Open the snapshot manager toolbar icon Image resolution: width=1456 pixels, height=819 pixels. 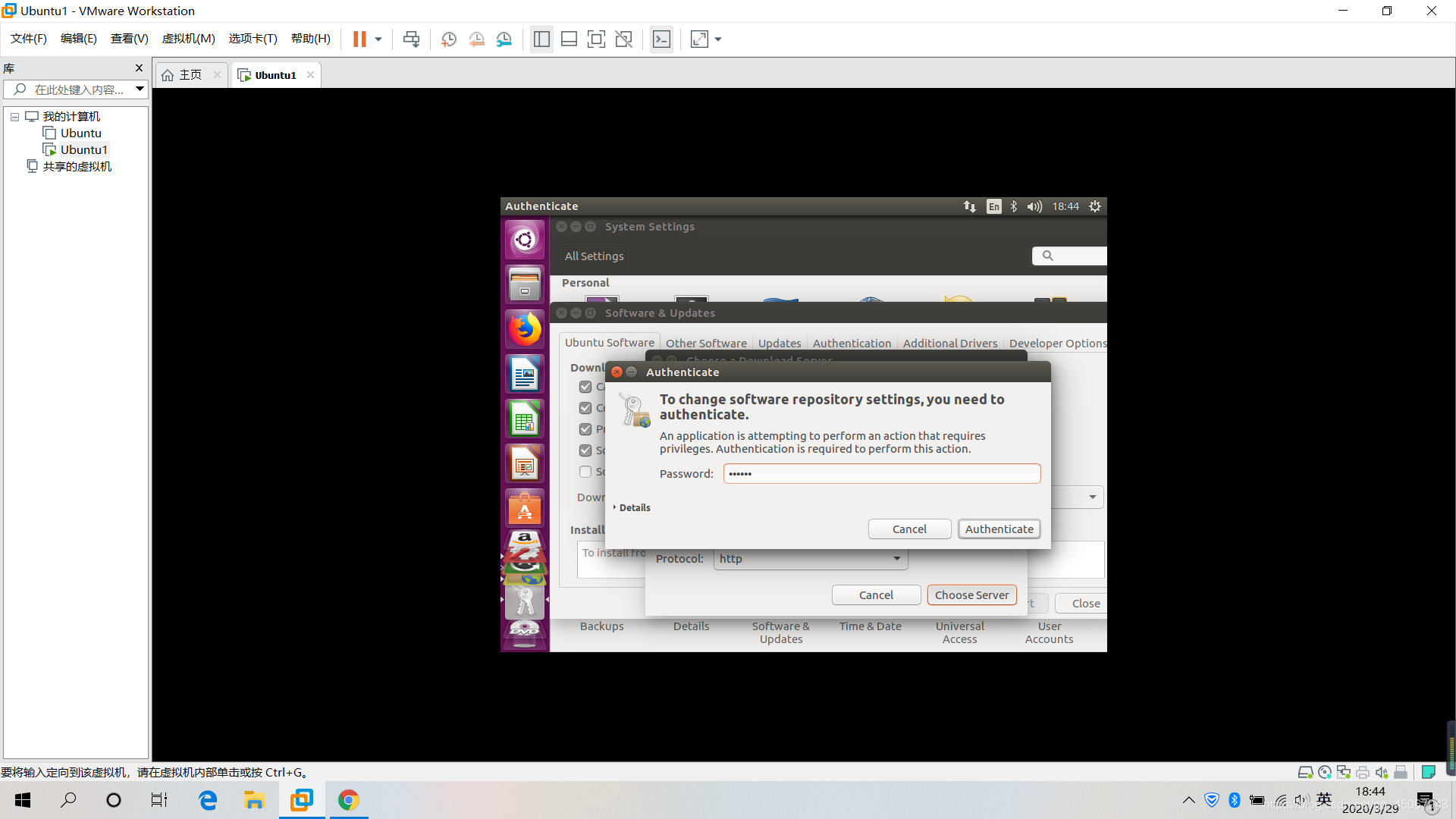(x=504, y=39)
